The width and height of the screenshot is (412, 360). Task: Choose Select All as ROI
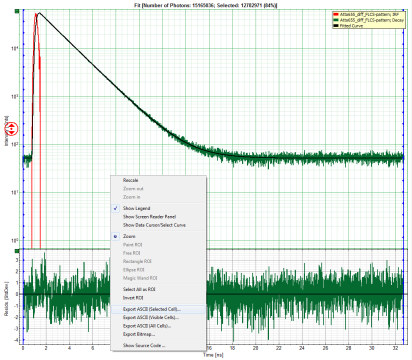[x=158, y=289]
